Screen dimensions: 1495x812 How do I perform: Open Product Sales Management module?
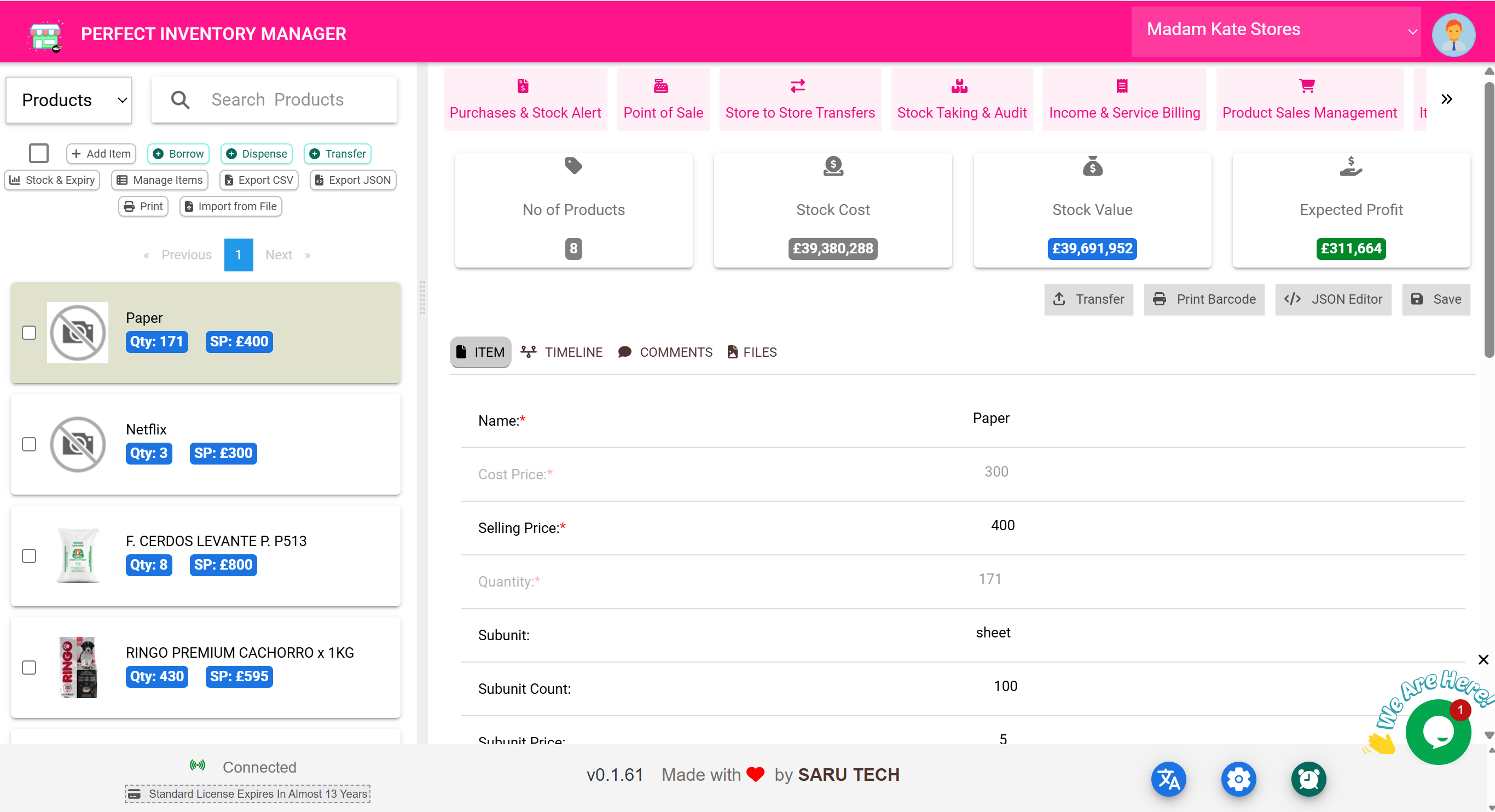click(x=1309, y=99)
